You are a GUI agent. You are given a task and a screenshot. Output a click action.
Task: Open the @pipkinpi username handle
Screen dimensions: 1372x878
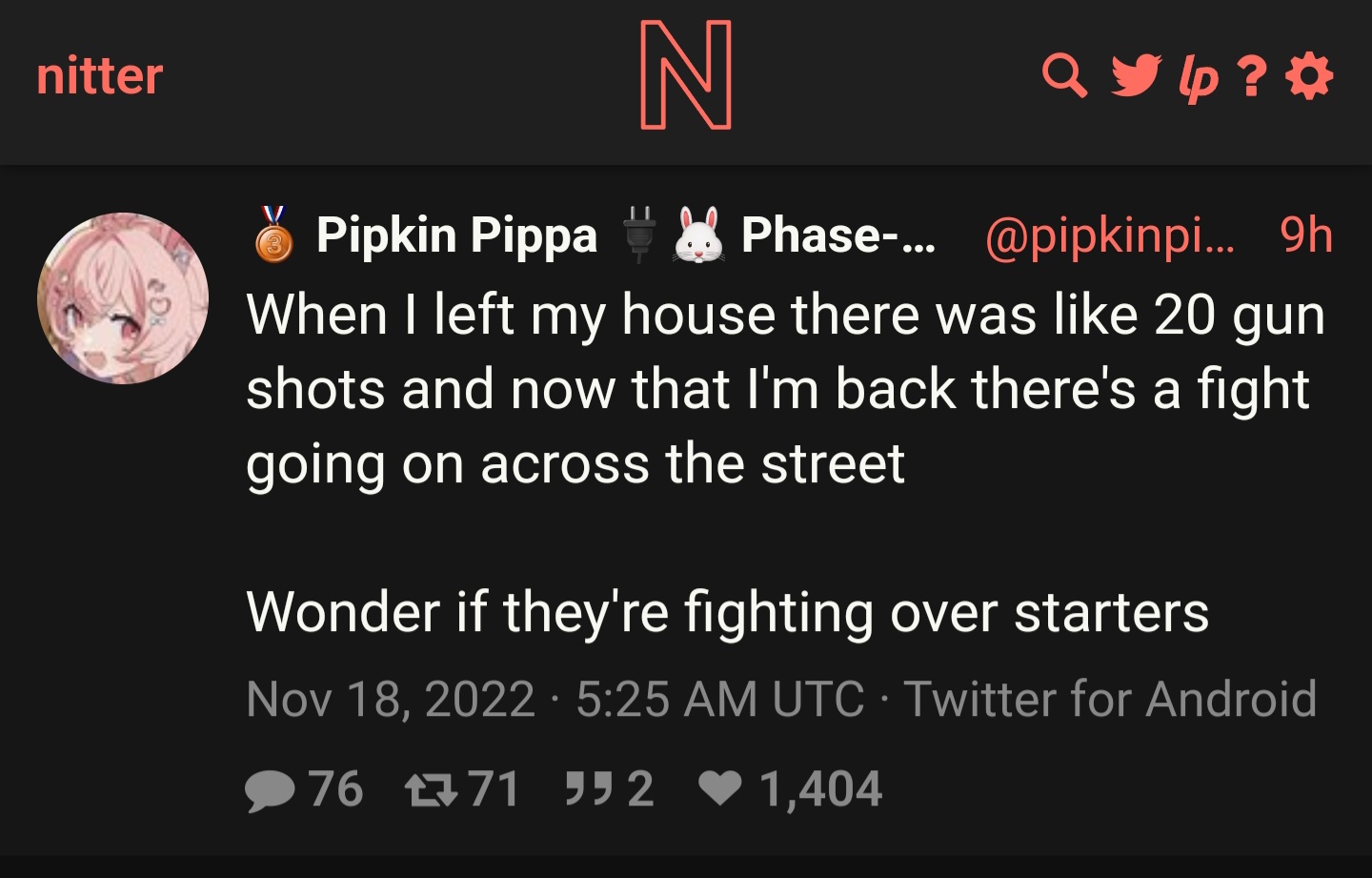coord(1110,235)
